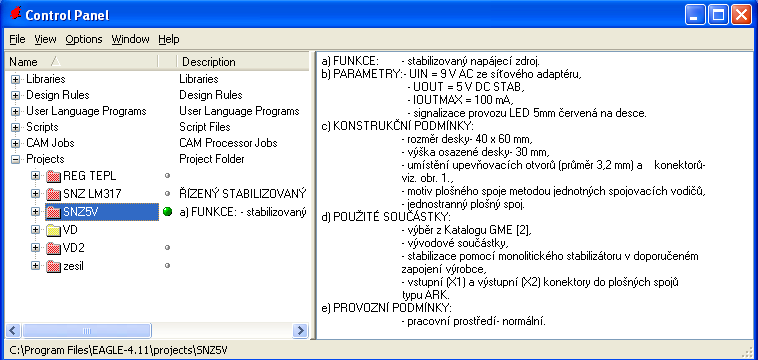The width and height of the screenshot is (758, 360).
Task: Open the Help menu
Action: [169, 39]
